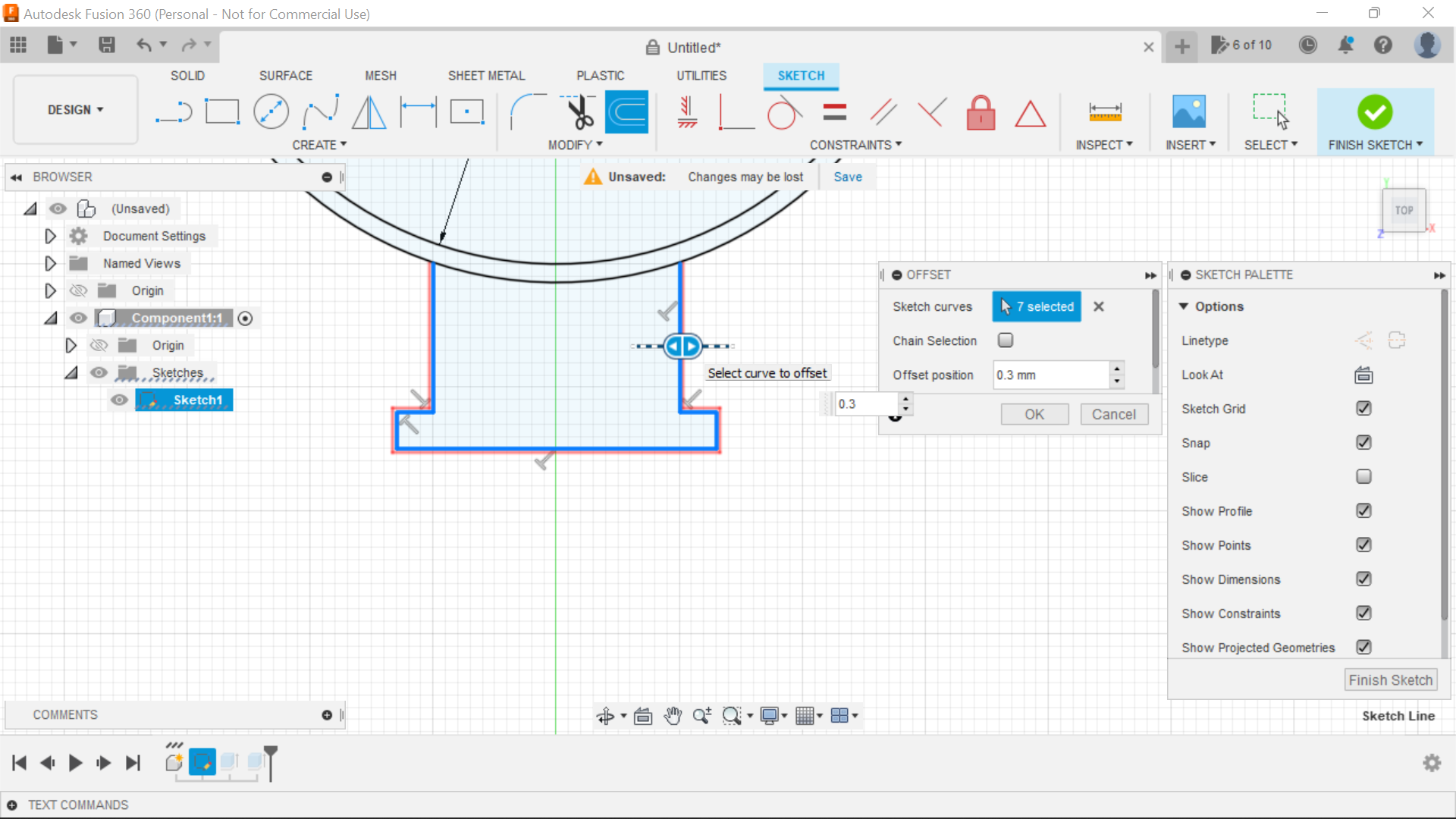The width and height of the screenshot is (1456, 819).
Task: Toggle Snap checkbox in Sketch Palette
Action: pyautogui.click(x=1363, y=442)
